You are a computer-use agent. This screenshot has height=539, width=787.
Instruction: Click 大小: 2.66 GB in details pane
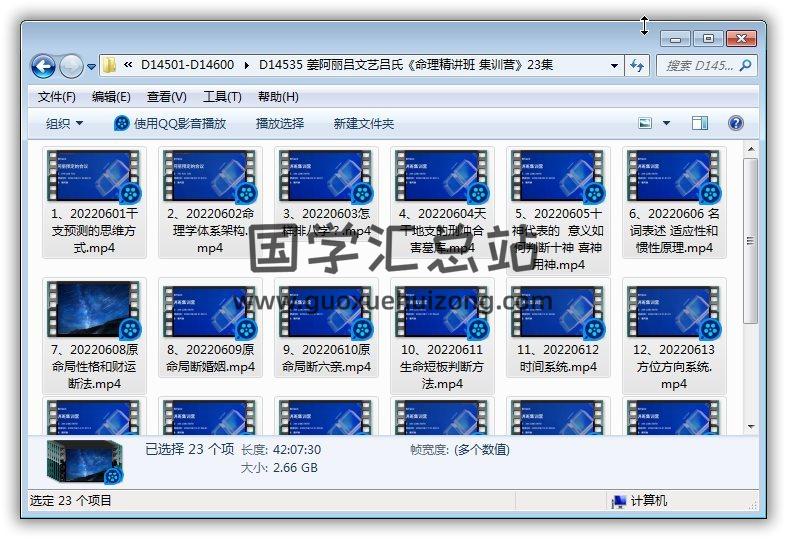pos(279,468)
